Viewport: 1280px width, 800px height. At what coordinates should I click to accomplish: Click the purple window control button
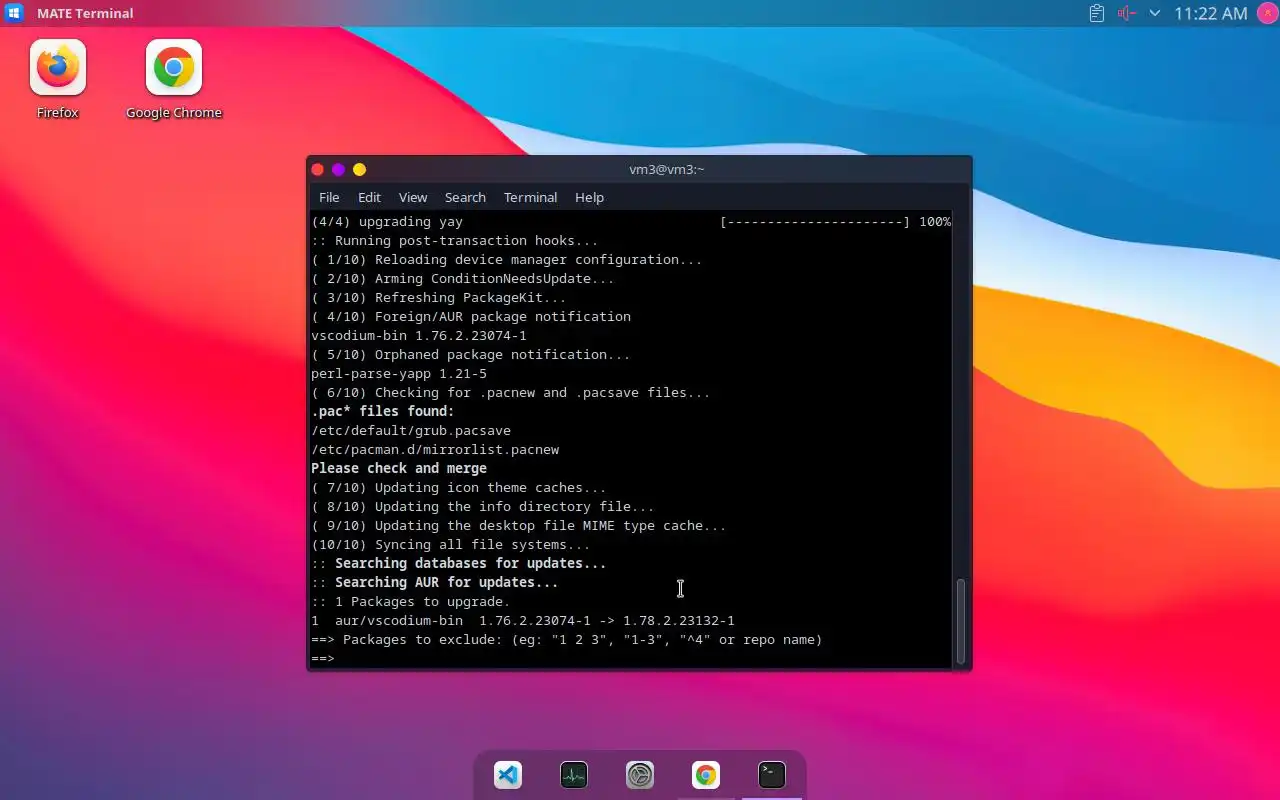[x=338, y=170]
